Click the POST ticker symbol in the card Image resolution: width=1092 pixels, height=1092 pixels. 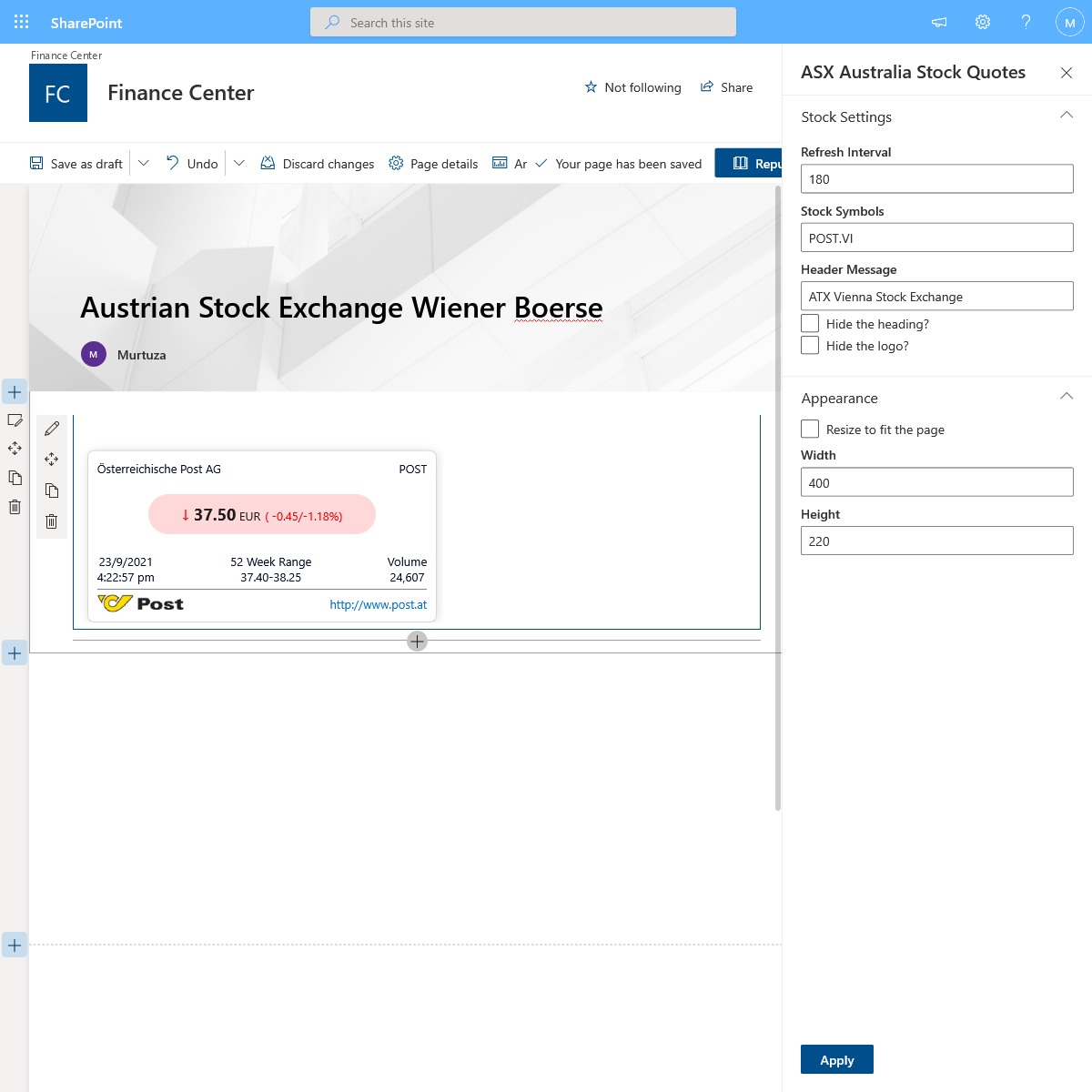pos(413,470)
